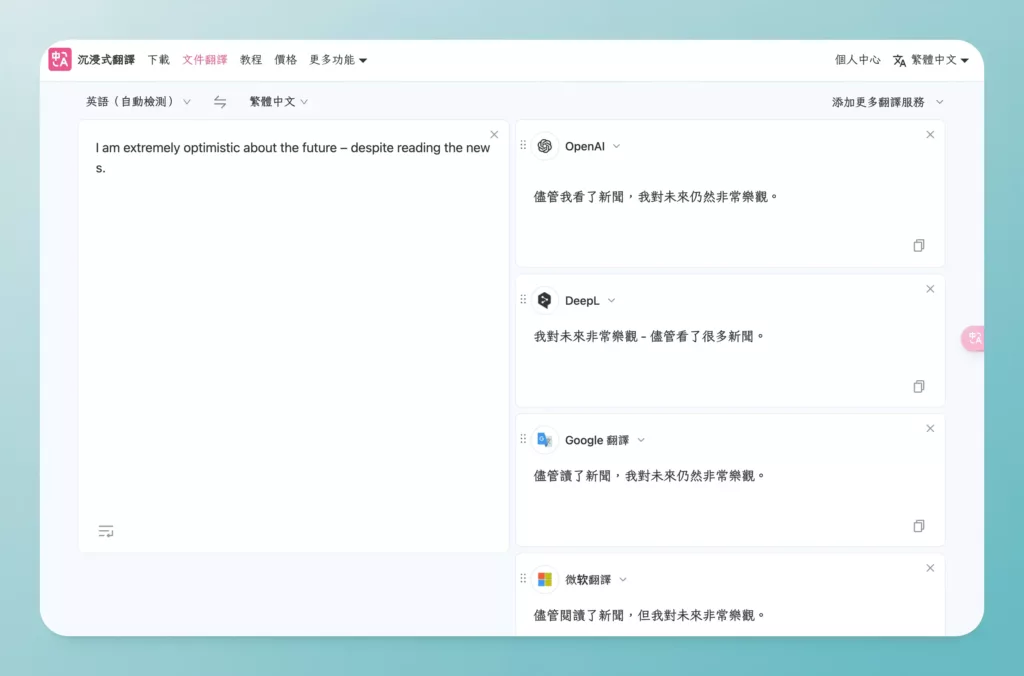1024x676 pixels.
Task: Copy the OpenAI translation result
Action: 919,246
